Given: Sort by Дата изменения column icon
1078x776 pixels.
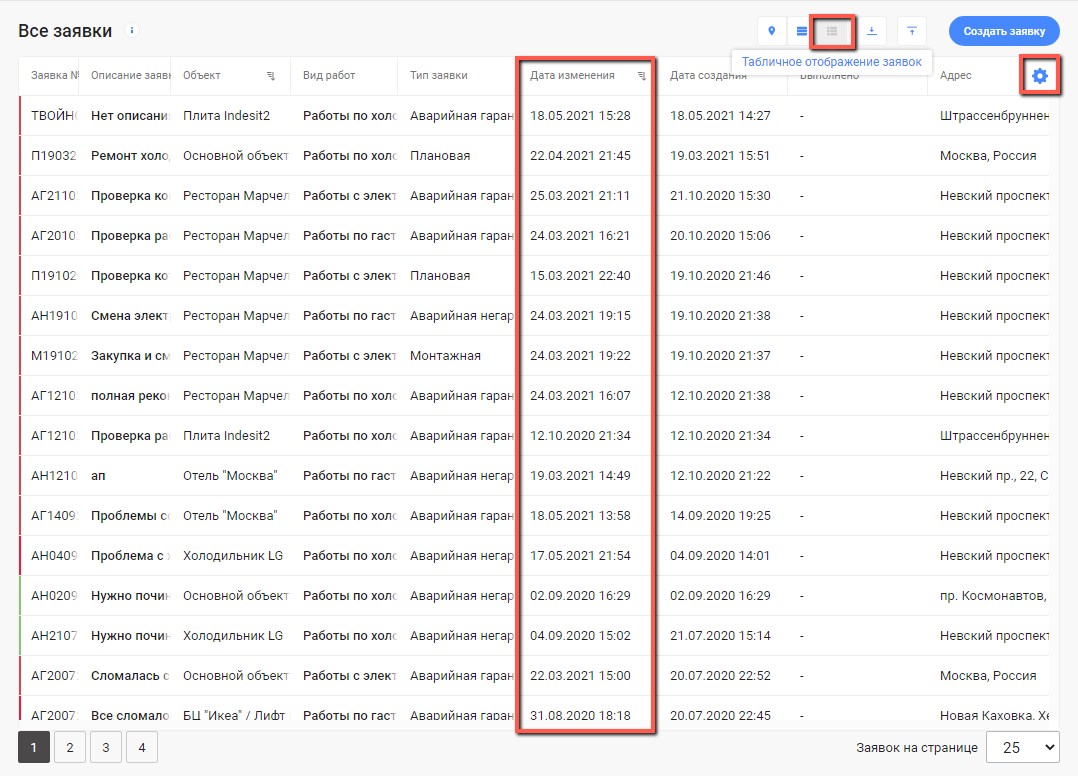Looking at the screenshot, I should pos(641,76).
